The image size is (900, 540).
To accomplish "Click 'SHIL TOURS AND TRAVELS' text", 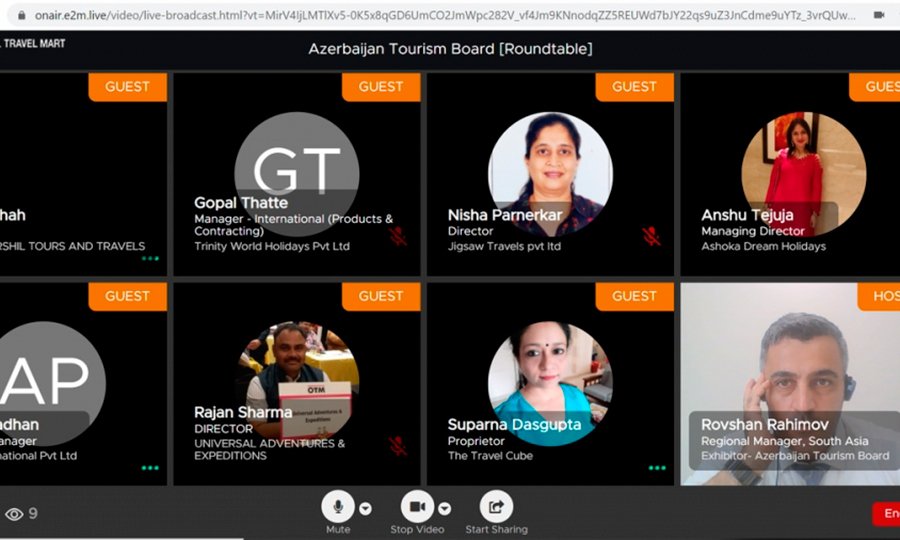I will click(72, 246).
